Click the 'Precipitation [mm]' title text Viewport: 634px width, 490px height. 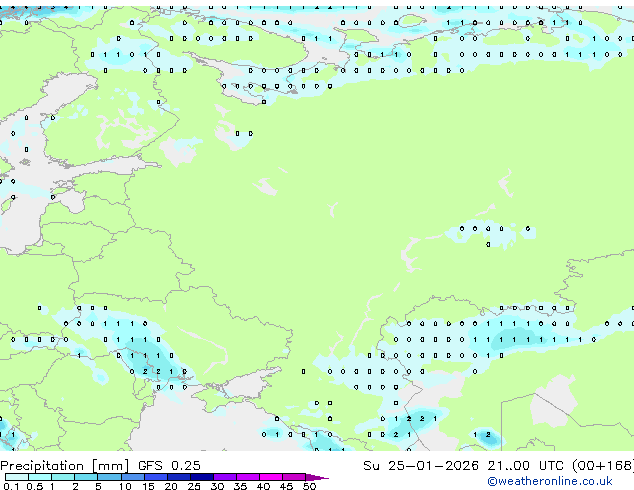pos(65,466)
